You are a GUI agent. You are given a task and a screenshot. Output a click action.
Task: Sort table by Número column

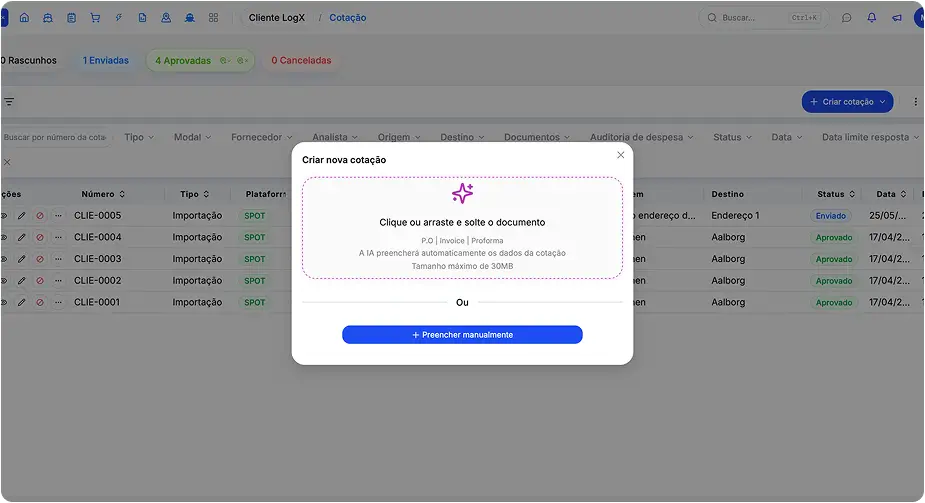103,194
